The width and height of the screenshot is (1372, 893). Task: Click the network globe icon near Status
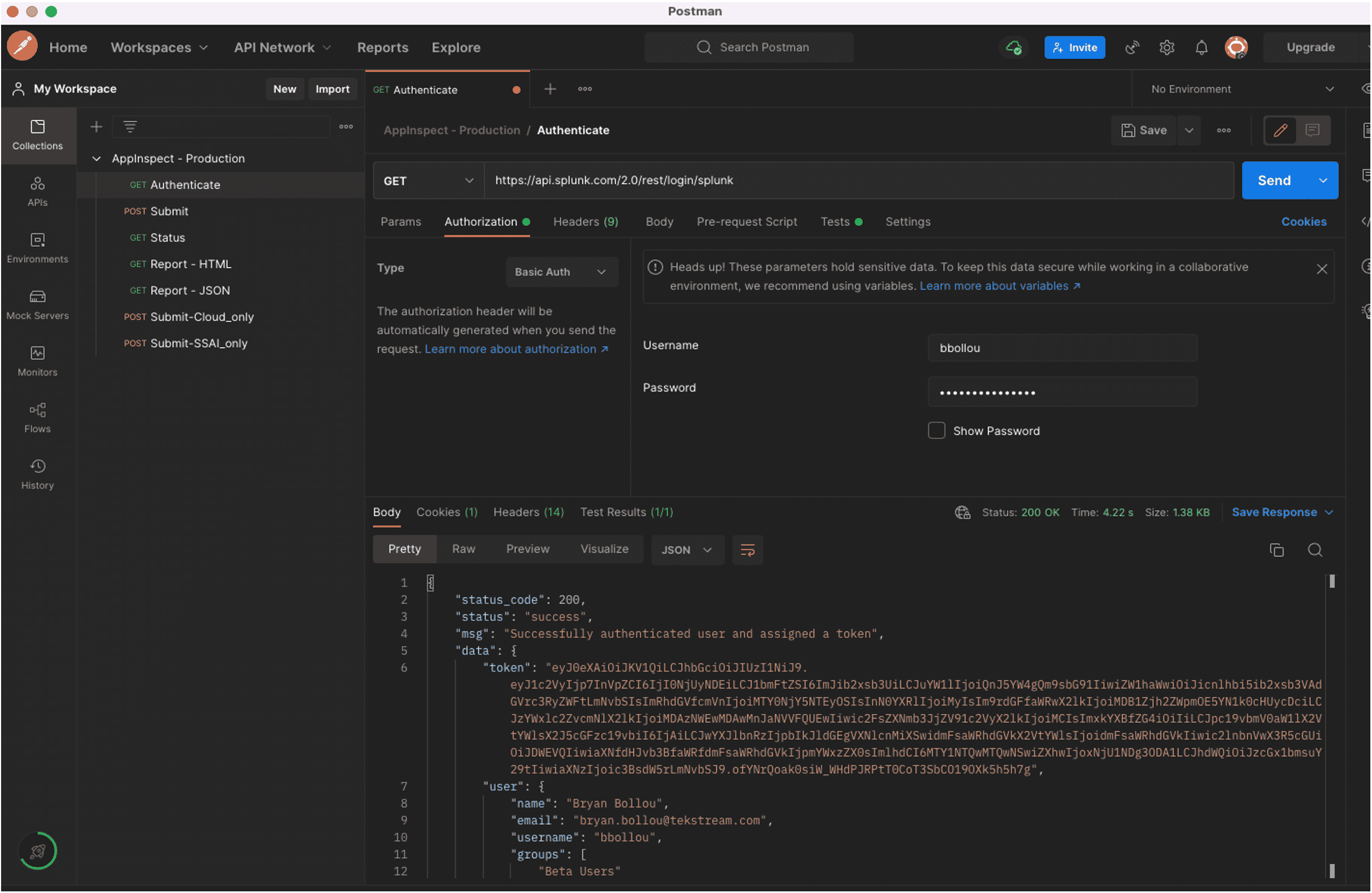point(962,512)
